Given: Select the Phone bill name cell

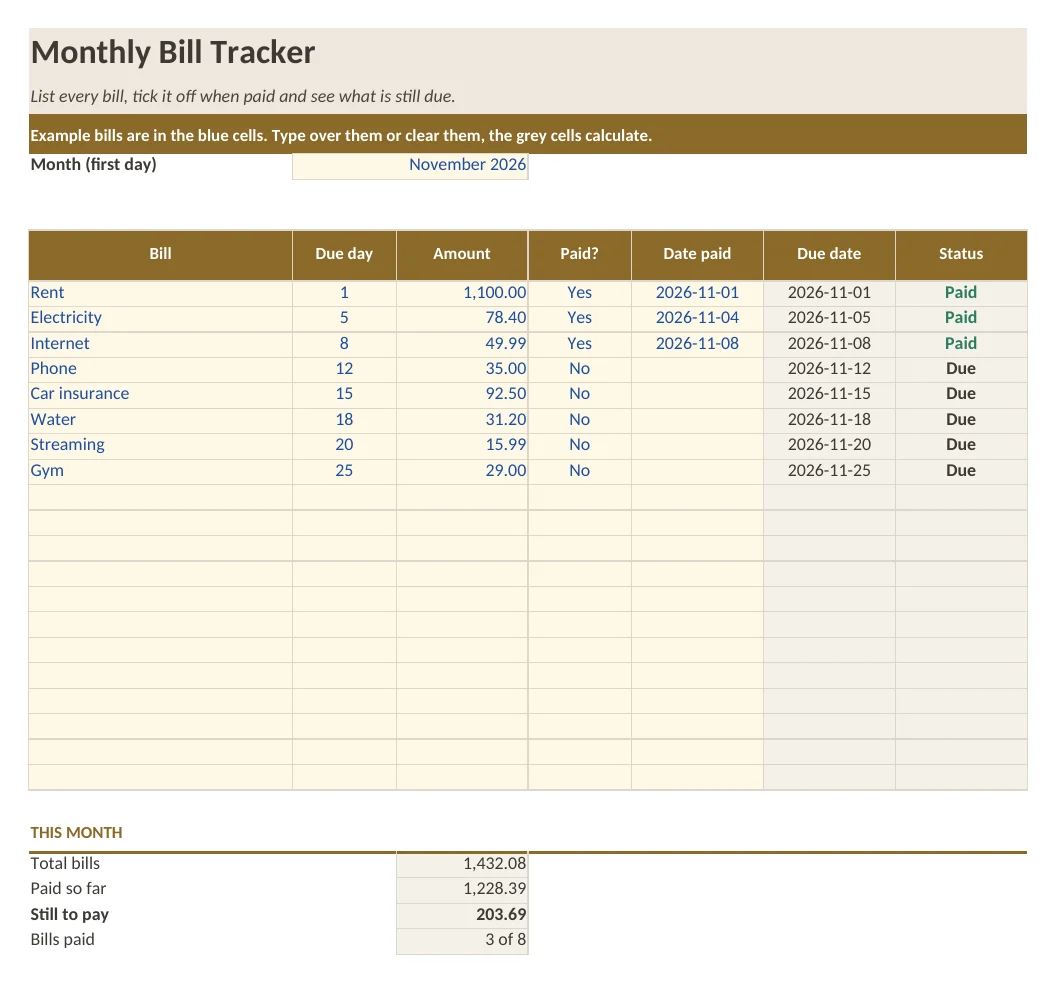Looking at the screenshot, I should [x=160, y=370].
